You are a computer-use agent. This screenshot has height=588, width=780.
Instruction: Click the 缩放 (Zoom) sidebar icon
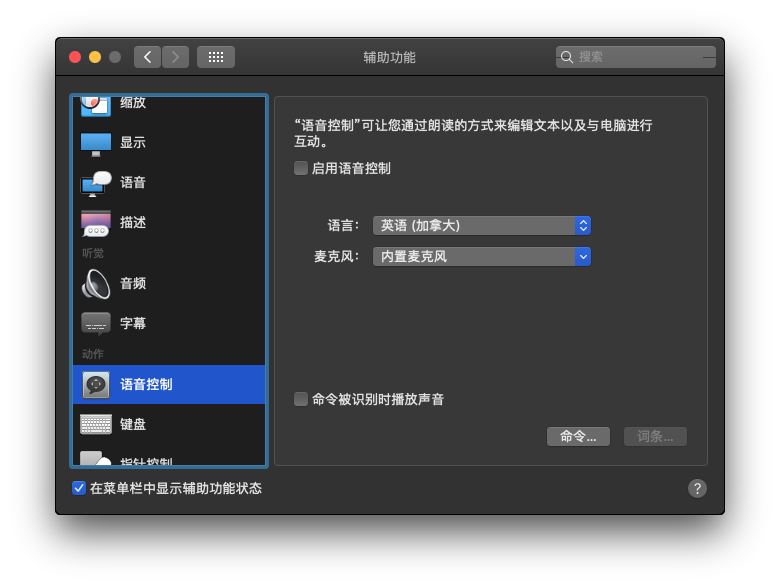(x=96, y=104)
